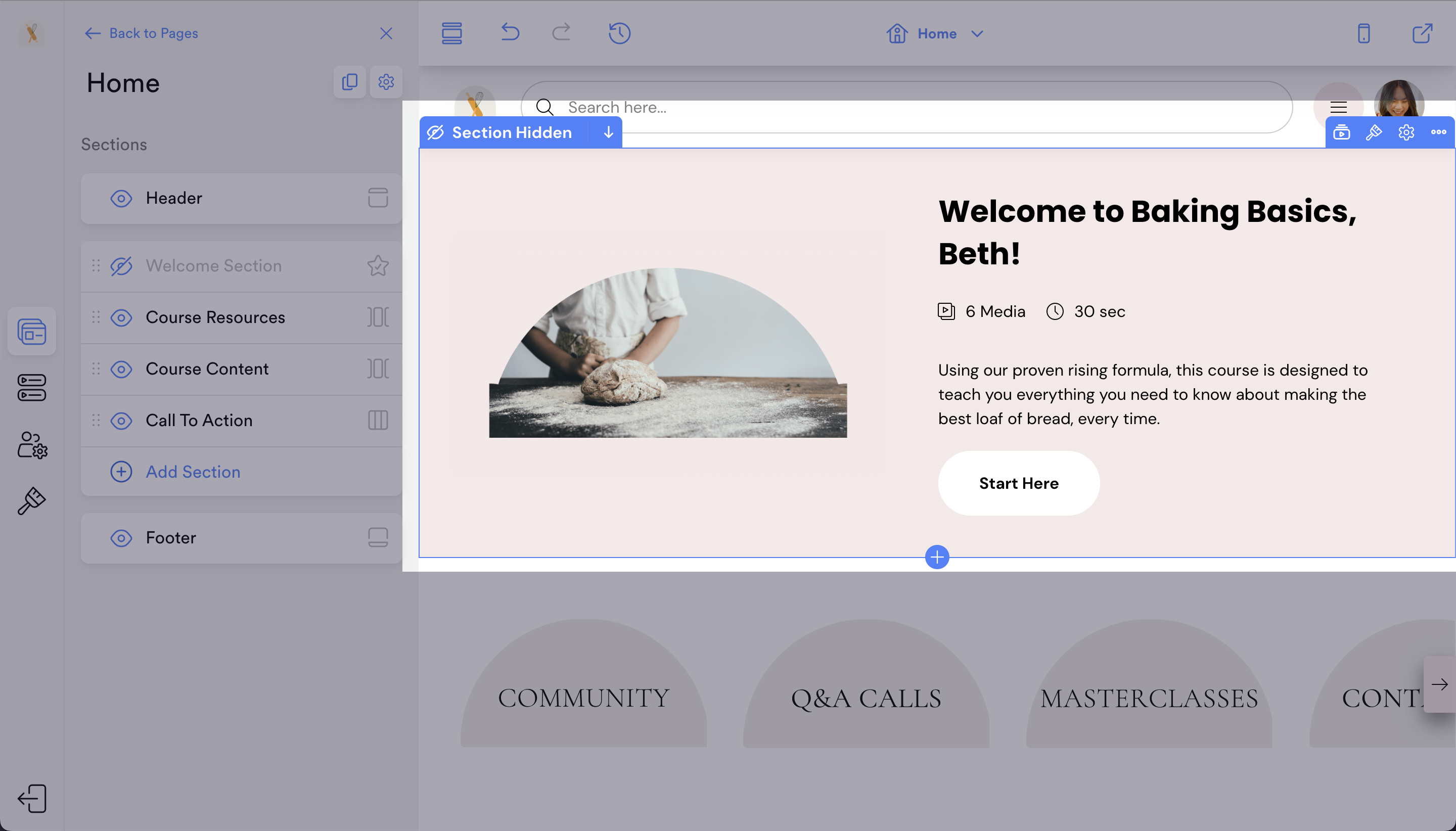Expand the Home page dropdown chevron
Image resolution: width=1456 pixels, height=831 pixels.
tap(977, 34)
